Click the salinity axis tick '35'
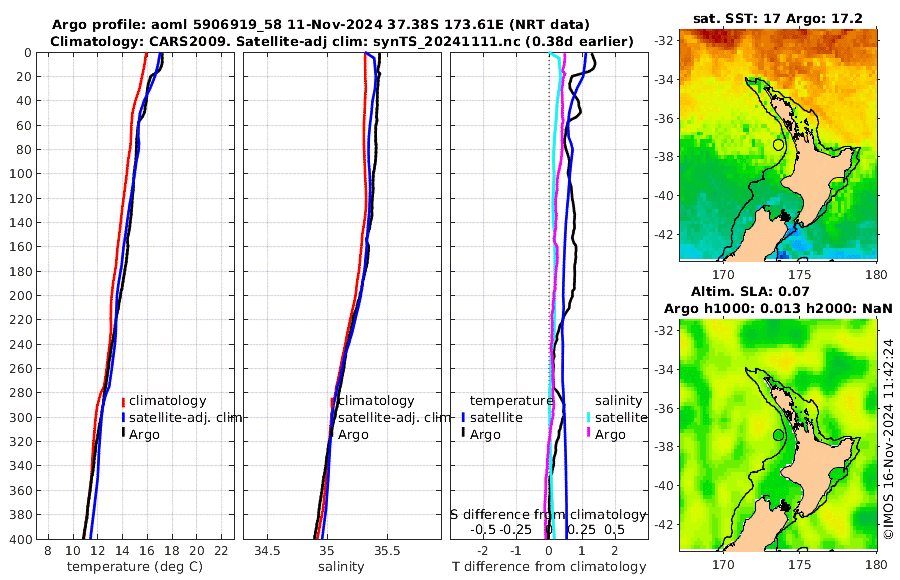 [327, 551]
